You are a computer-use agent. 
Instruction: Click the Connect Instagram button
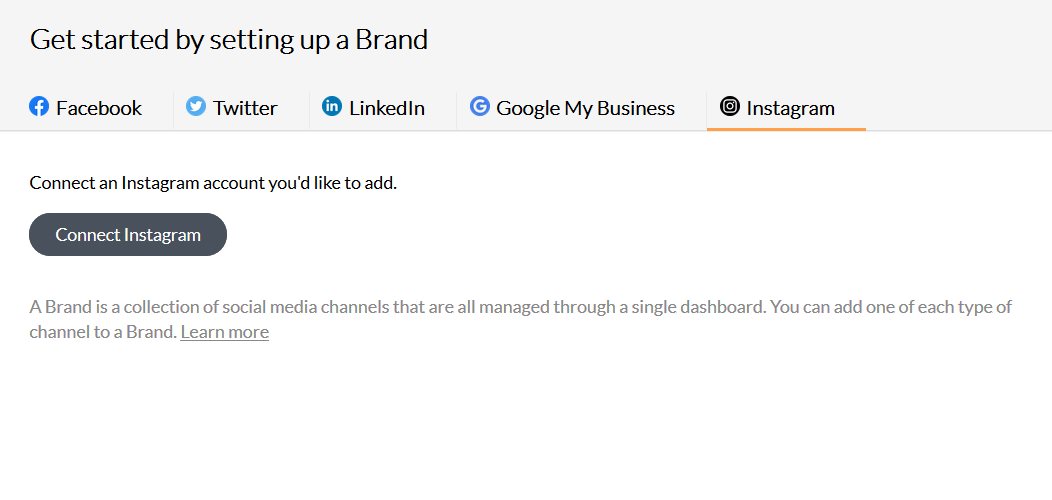click(128, 235)
